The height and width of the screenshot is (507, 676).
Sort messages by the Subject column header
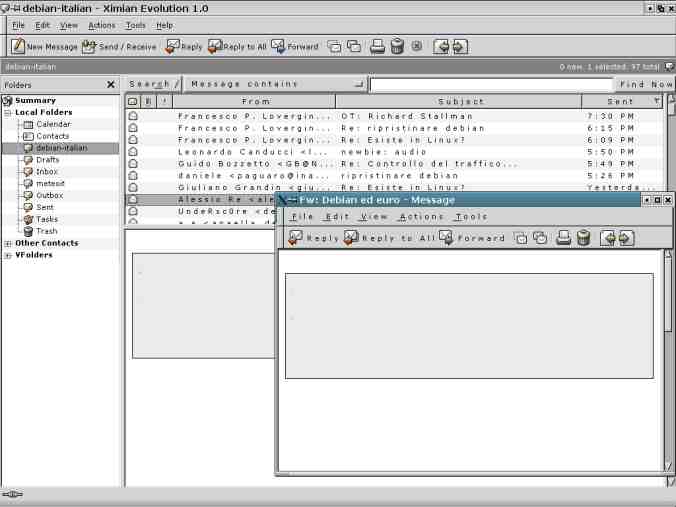459,101
